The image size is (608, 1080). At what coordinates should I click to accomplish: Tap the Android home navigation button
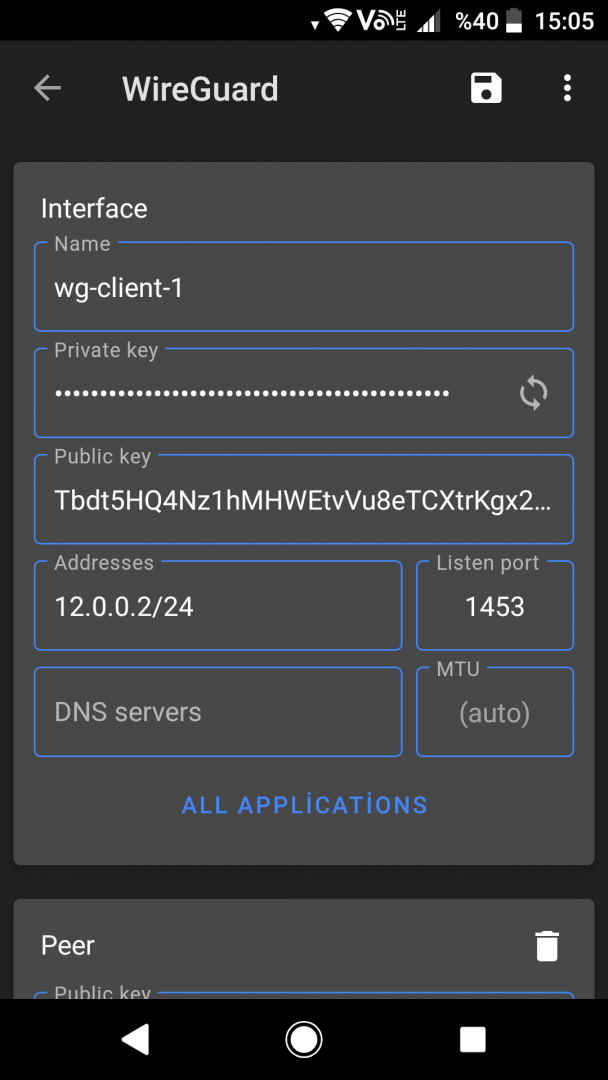pos(304,1039)
